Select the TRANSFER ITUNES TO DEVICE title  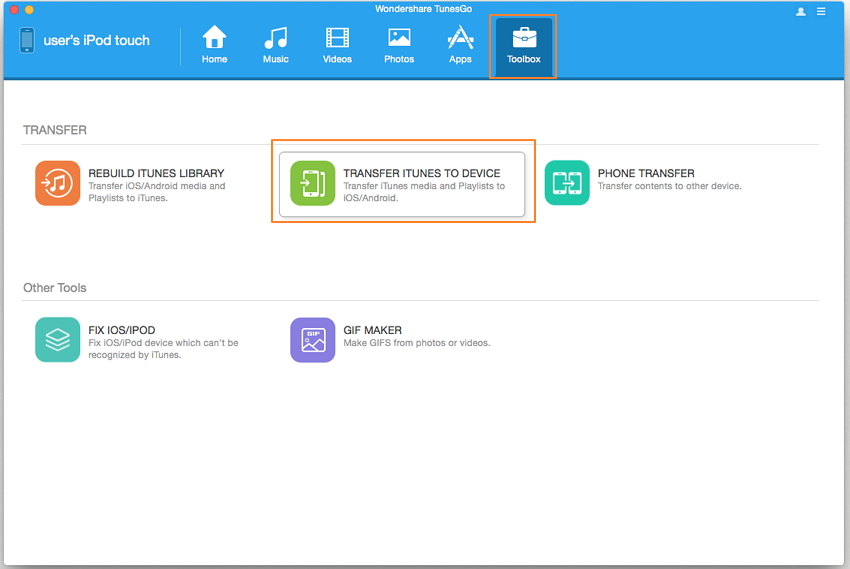click(421, 173)
